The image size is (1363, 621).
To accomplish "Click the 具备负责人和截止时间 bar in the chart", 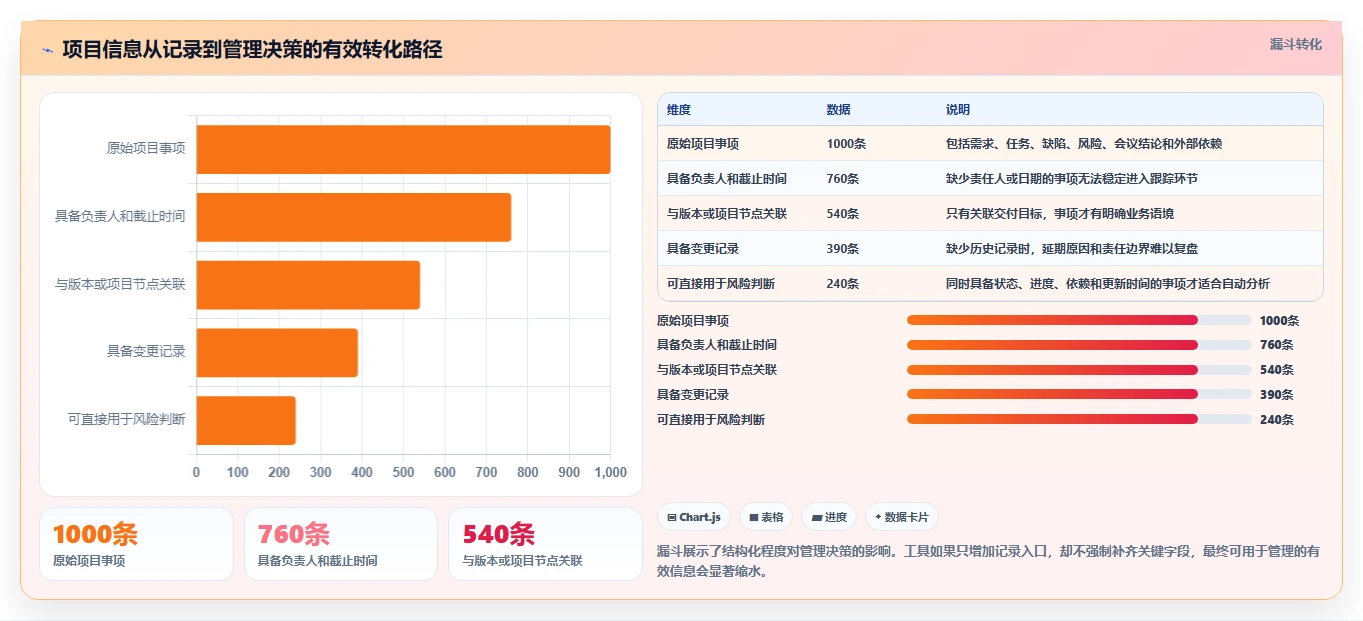I will click(x=354, y=217).
